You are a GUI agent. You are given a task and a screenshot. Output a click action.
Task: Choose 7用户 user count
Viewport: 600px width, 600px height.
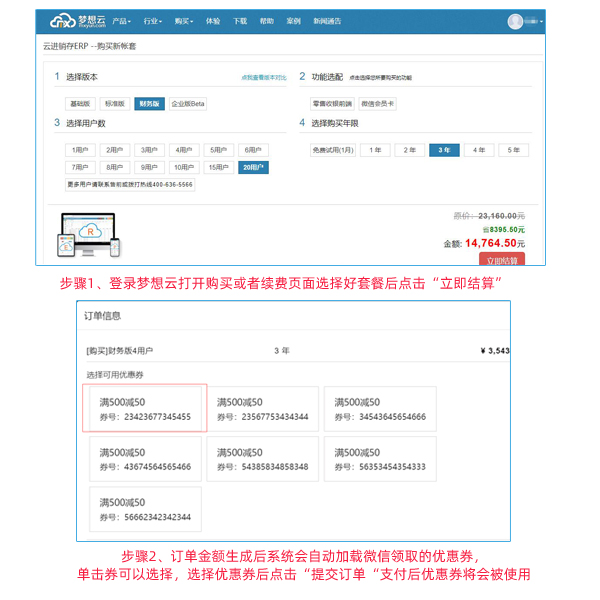point(80,167)
